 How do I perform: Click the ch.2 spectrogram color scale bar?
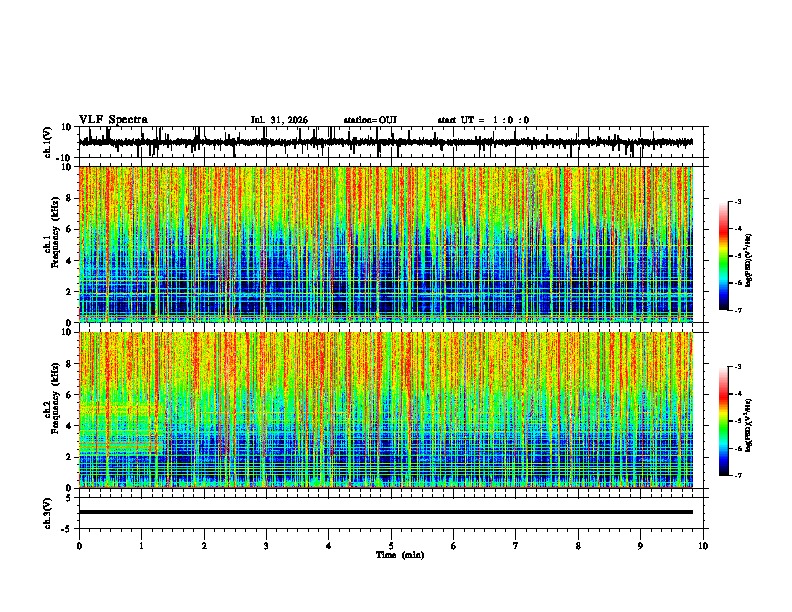tap(724, 421)
